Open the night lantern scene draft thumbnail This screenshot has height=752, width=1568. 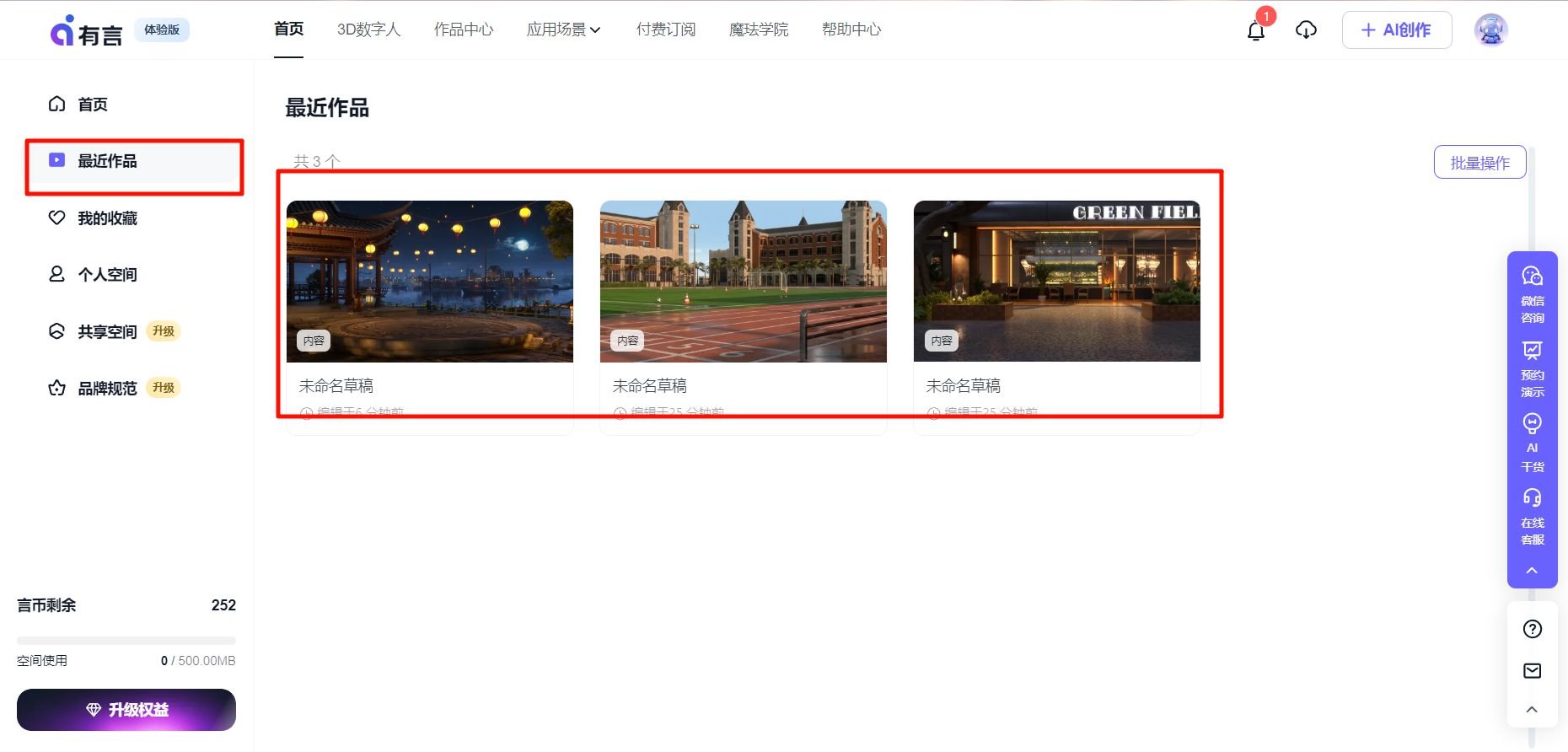[x=430, y=281]
